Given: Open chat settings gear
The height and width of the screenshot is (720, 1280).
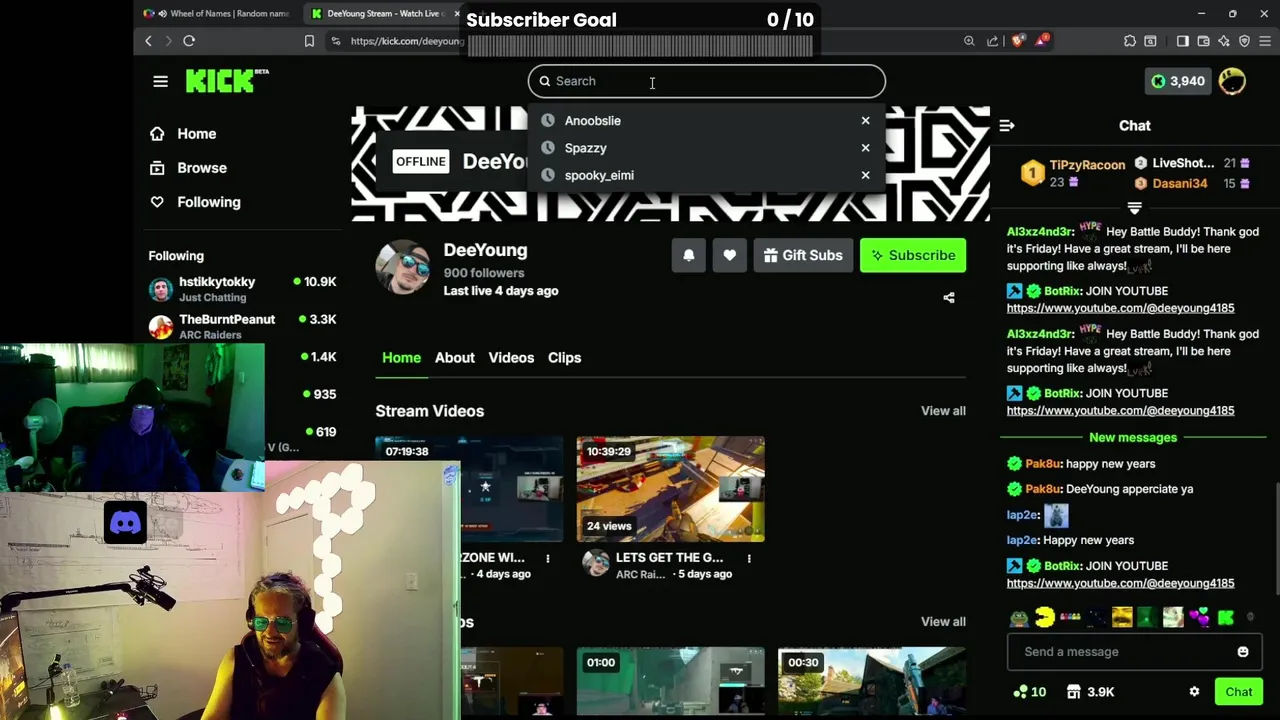Looking at the screenshot, I should [1194, 692].
